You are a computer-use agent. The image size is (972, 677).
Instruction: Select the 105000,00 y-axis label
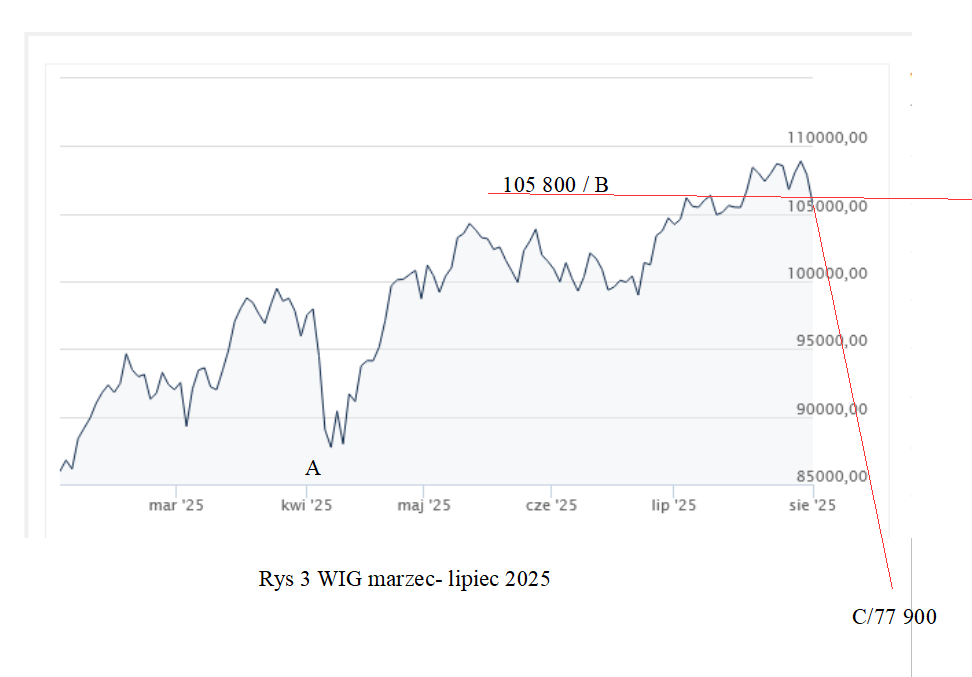tap(830, 206)
